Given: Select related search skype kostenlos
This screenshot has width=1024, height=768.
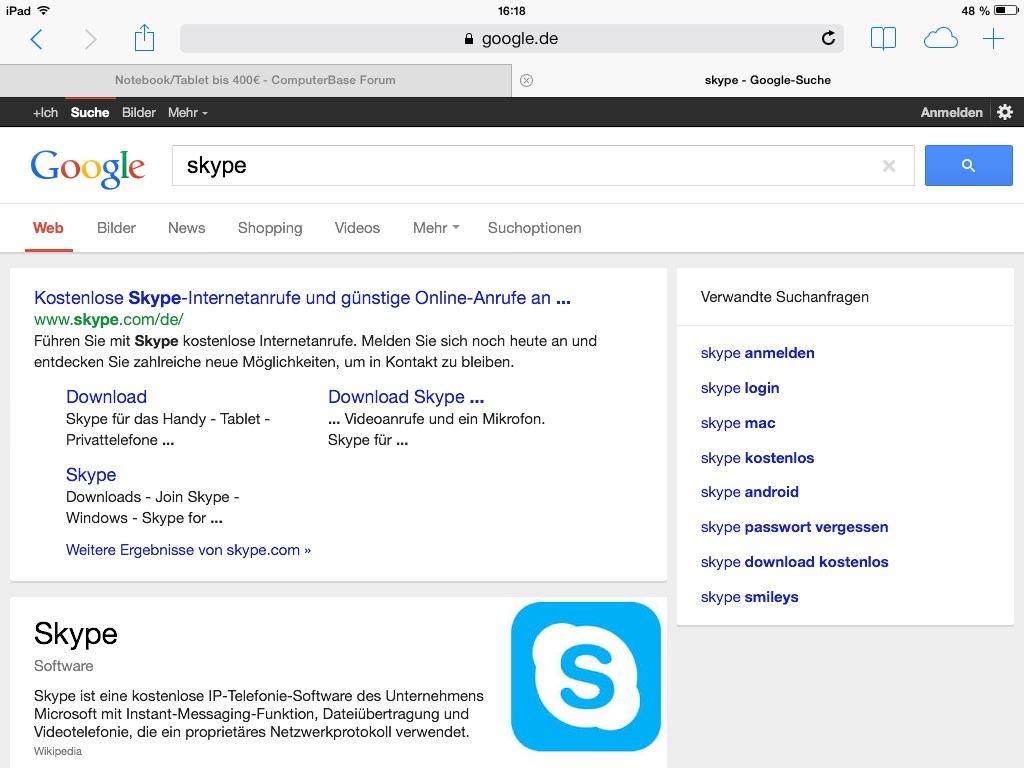Looking at the screenshot, I should pos(758,458).
